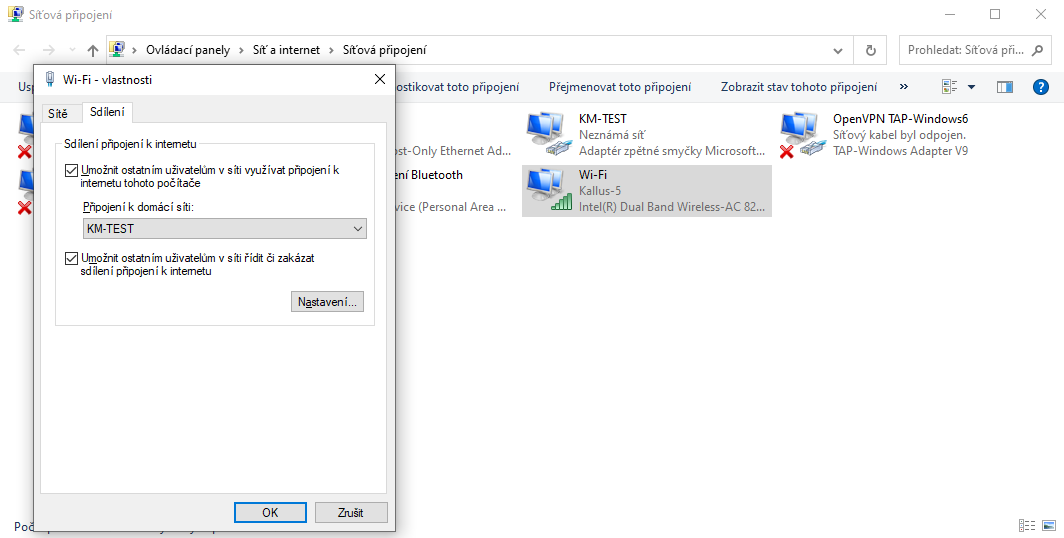The height and width of the screenshot is (538, 1064).
Task: Toggle the preview pane icon
Action: [x=1004, y=87]
